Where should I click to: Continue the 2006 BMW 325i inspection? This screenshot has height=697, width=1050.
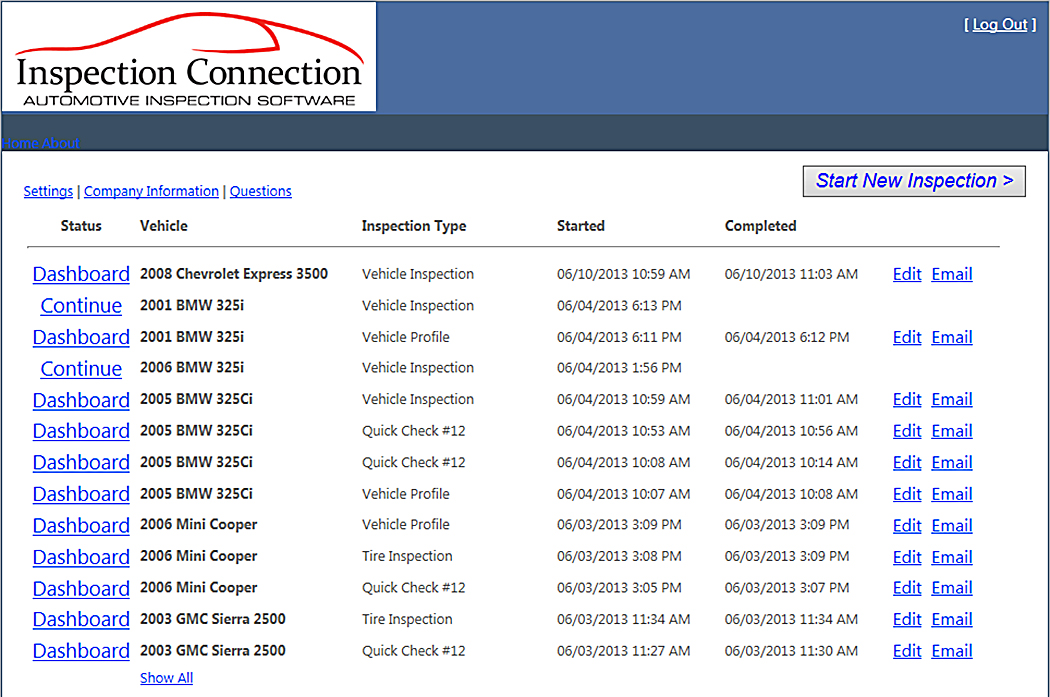pyautogui.click(x=81, y=369)
